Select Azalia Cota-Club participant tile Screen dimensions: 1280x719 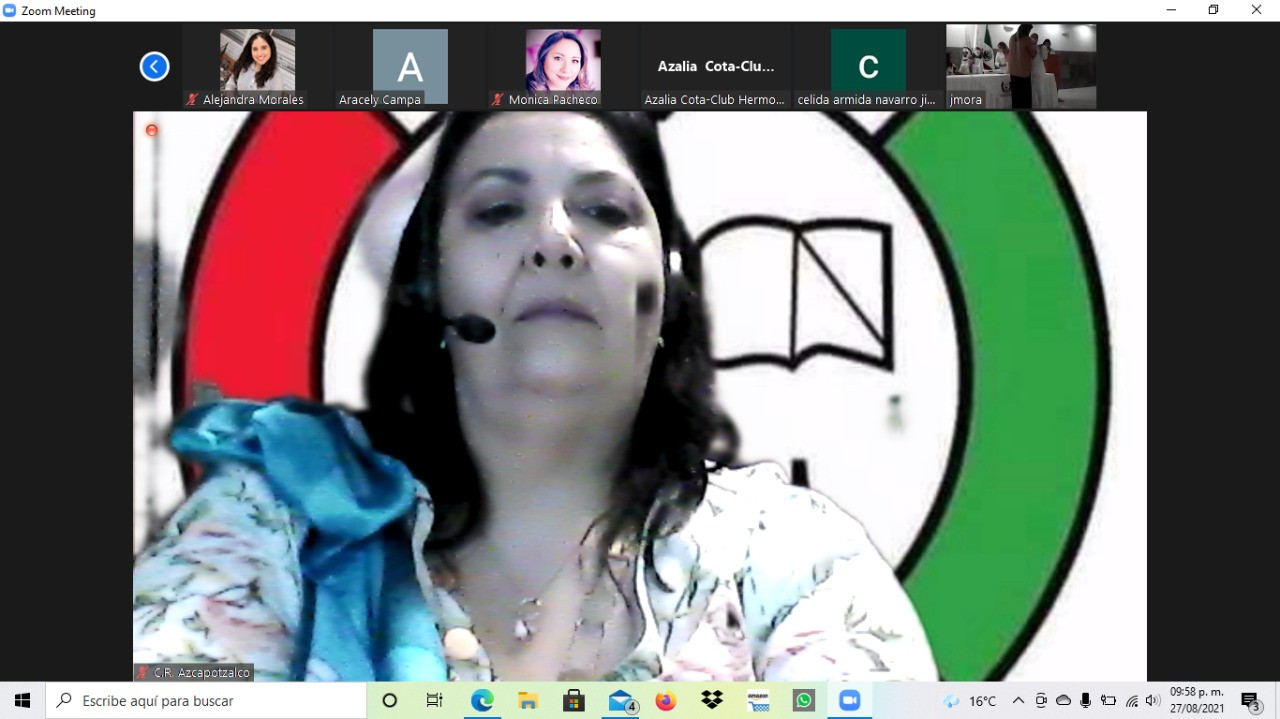point(715,67)
